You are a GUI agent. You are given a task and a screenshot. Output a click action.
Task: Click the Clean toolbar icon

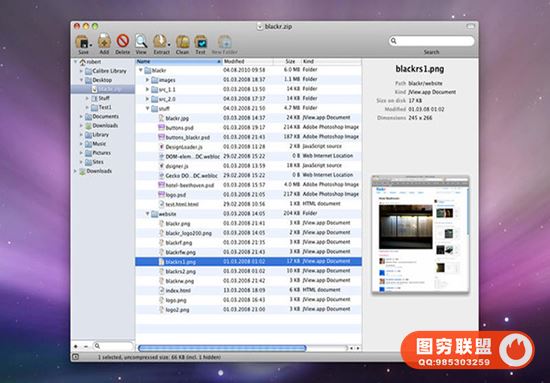pyautogui.click(x=182, y=42)
